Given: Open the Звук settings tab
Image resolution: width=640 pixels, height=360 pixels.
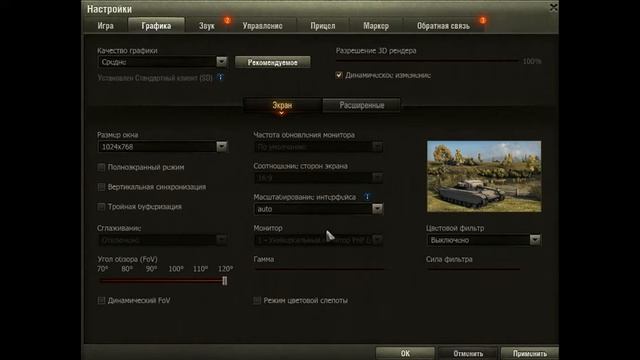Looking at the screenshot, I should click(x=207, y=26).
